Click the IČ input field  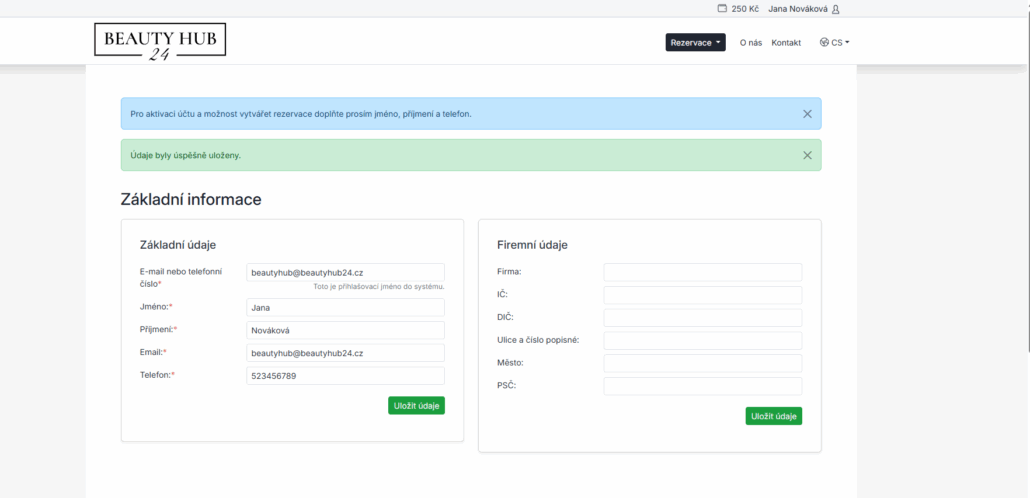point(702,295)
